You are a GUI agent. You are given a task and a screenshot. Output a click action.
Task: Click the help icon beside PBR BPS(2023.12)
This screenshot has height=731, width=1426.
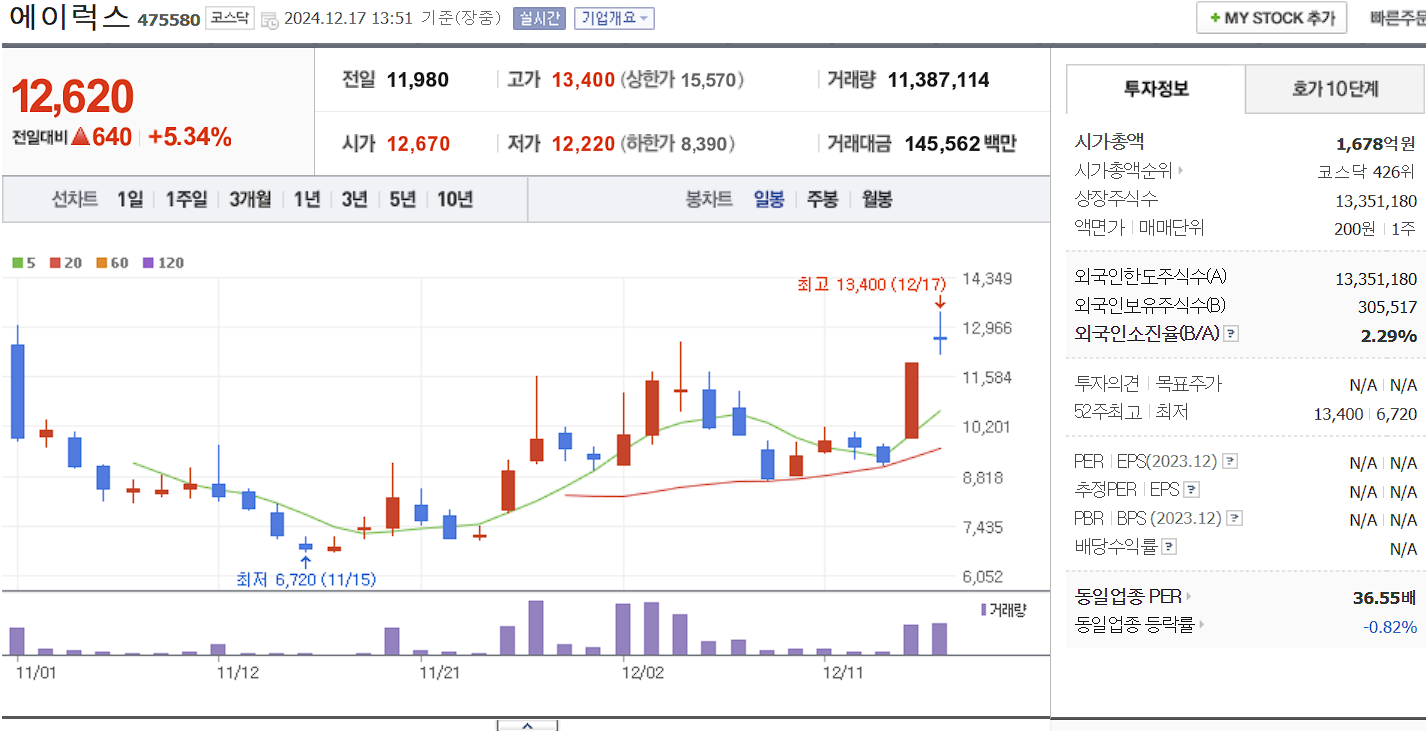click(x=1234, y=518)
